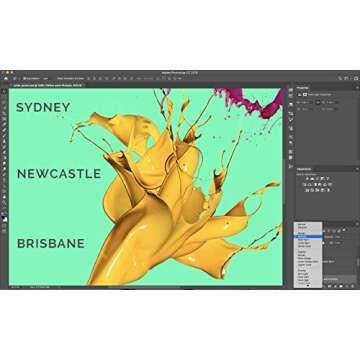
Task: Add a Channel Mixer adjustment
Action: [326, 184]
